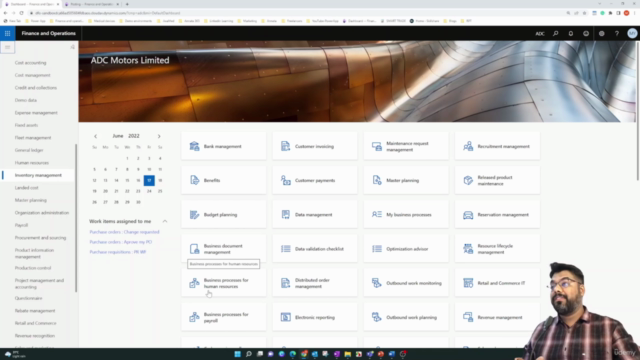This screenshot has height=360, width=640.
Task: Open the Revenue management tile
Action: 498,317
